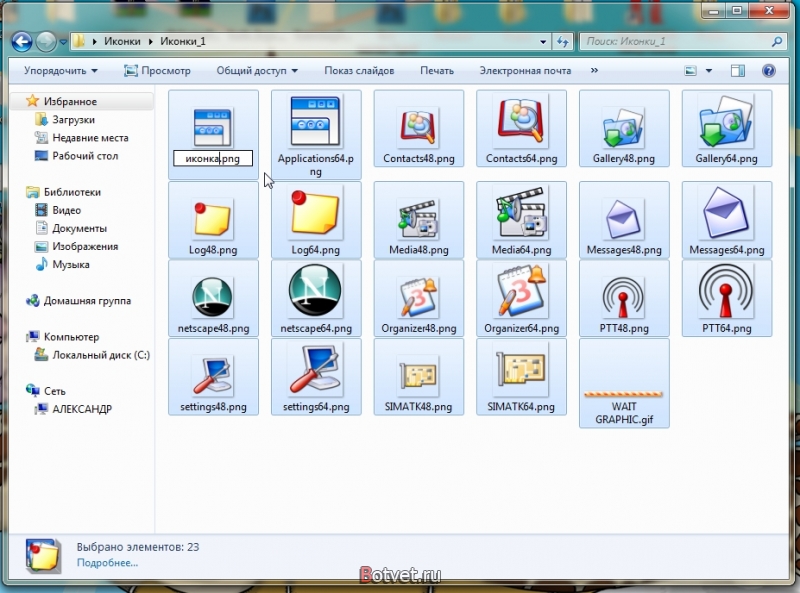Image resolution: width=800 pixels, height=593 pixels.
Task: Click the help question mark icon
Action: 768,70
